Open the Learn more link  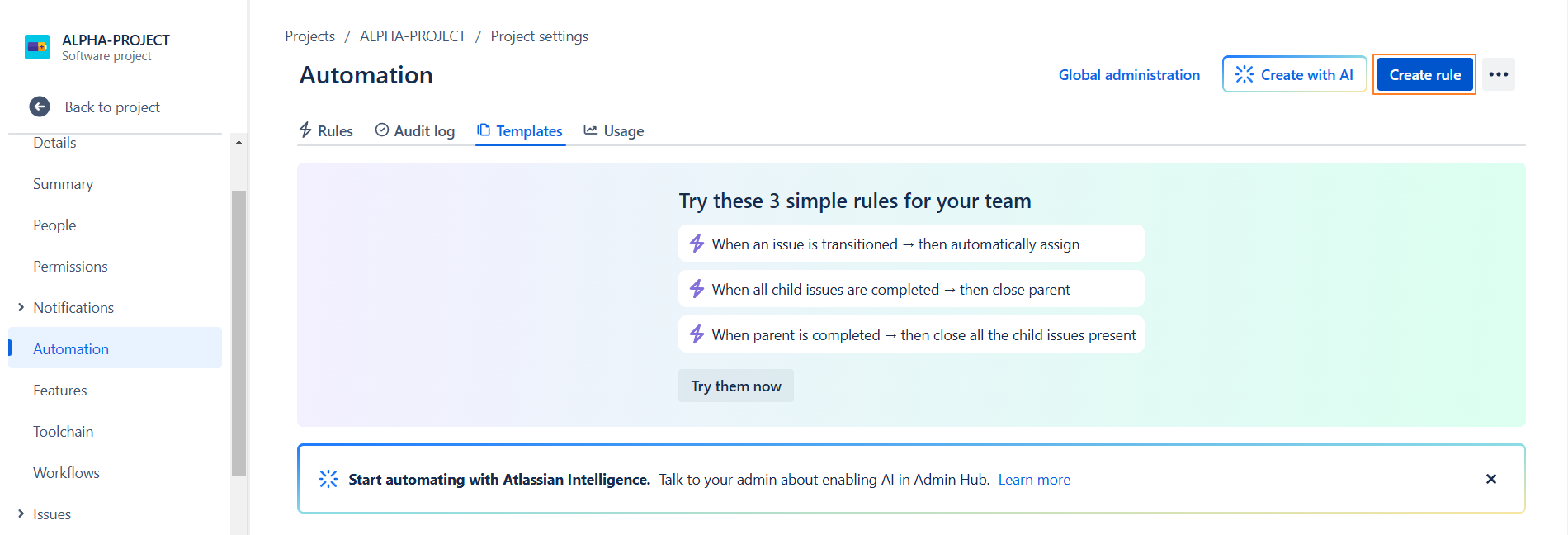[x=1034, y=480]
